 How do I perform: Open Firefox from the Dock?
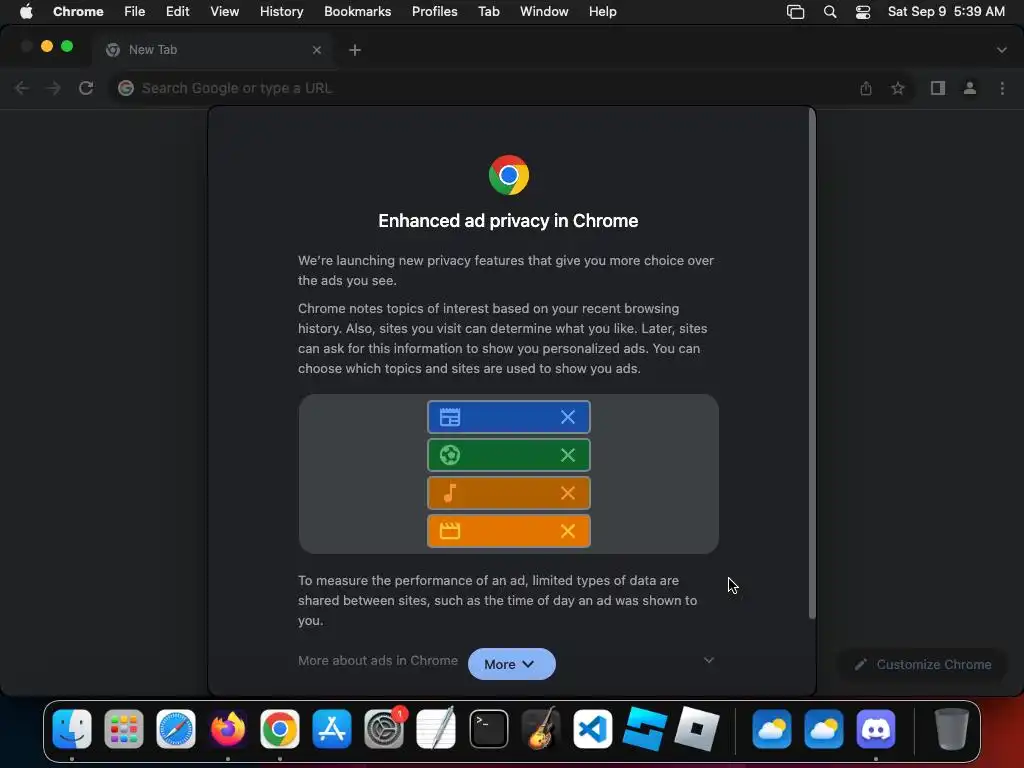coord(228,729)
